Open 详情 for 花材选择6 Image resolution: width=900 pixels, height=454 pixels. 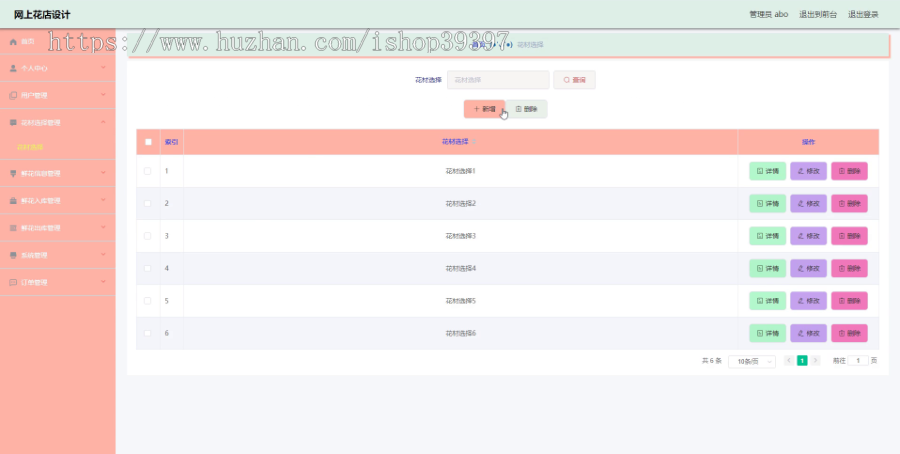click(767, 333)
